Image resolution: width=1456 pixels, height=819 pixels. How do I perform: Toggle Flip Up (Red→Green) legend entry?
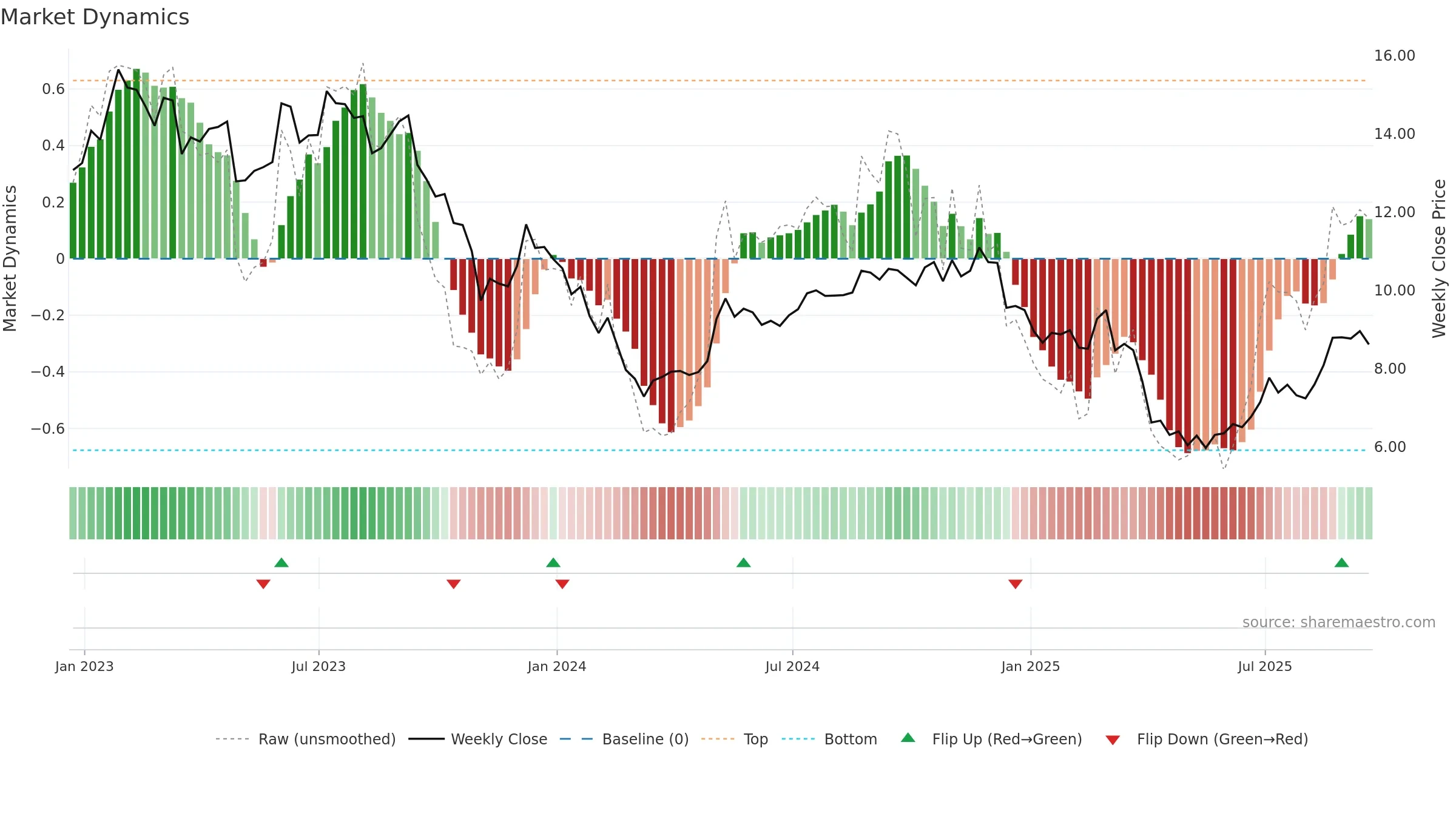[991, 739]
